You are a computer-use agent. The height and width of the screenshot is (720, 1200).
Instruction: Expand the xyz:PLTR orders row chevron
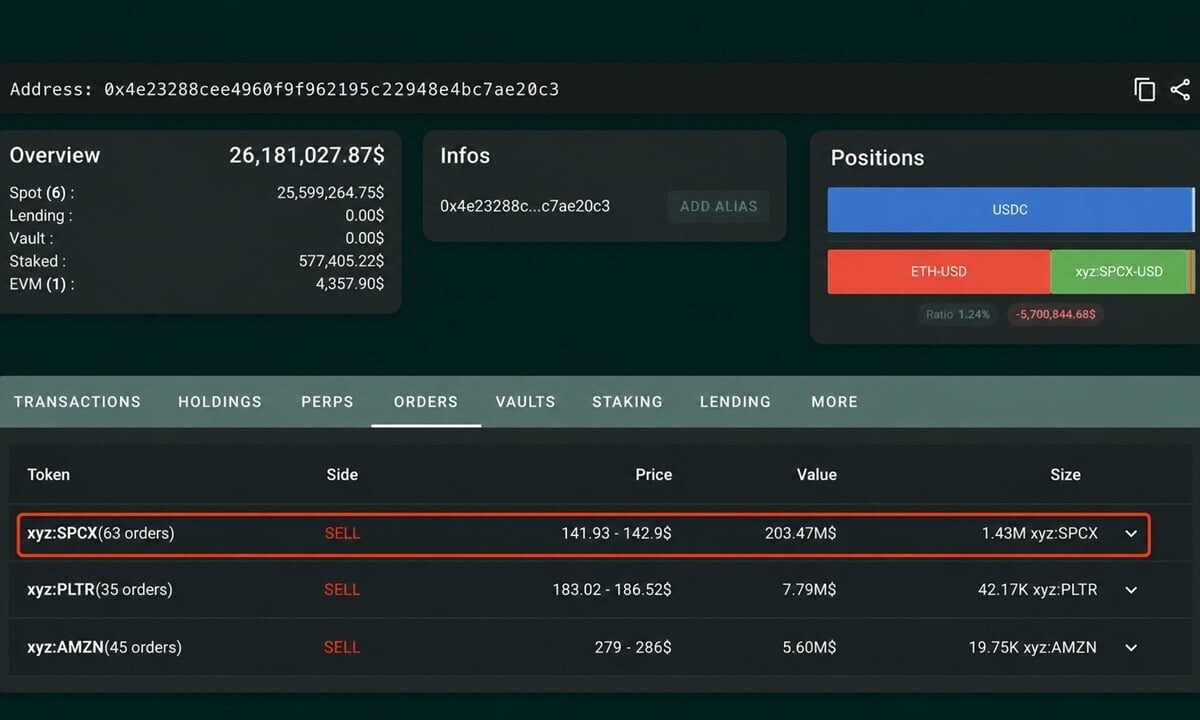(1131, 590)
